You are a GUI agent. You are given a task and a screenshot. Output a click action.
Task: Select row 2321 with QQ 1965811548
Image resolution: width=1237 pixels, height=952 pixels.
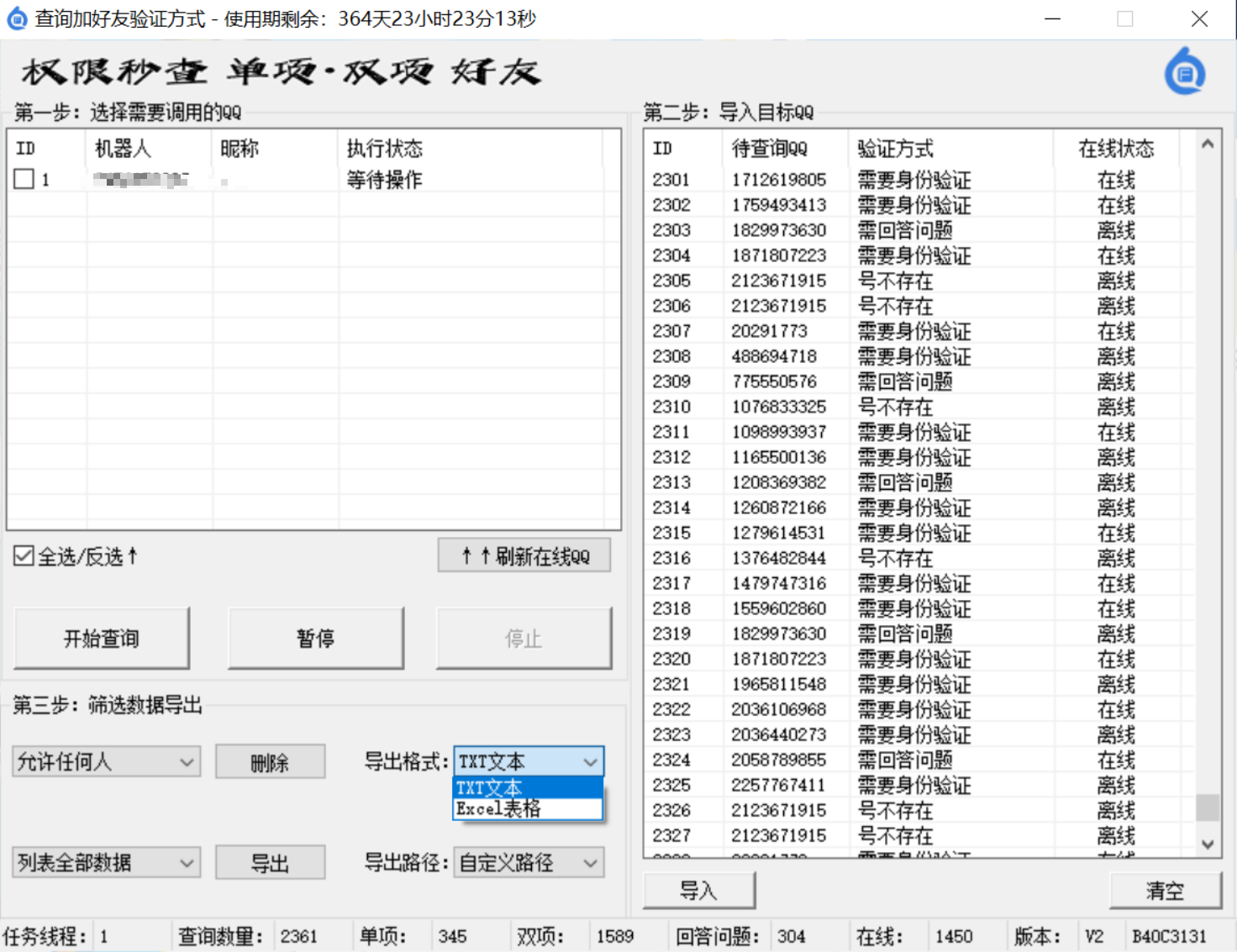919,684
